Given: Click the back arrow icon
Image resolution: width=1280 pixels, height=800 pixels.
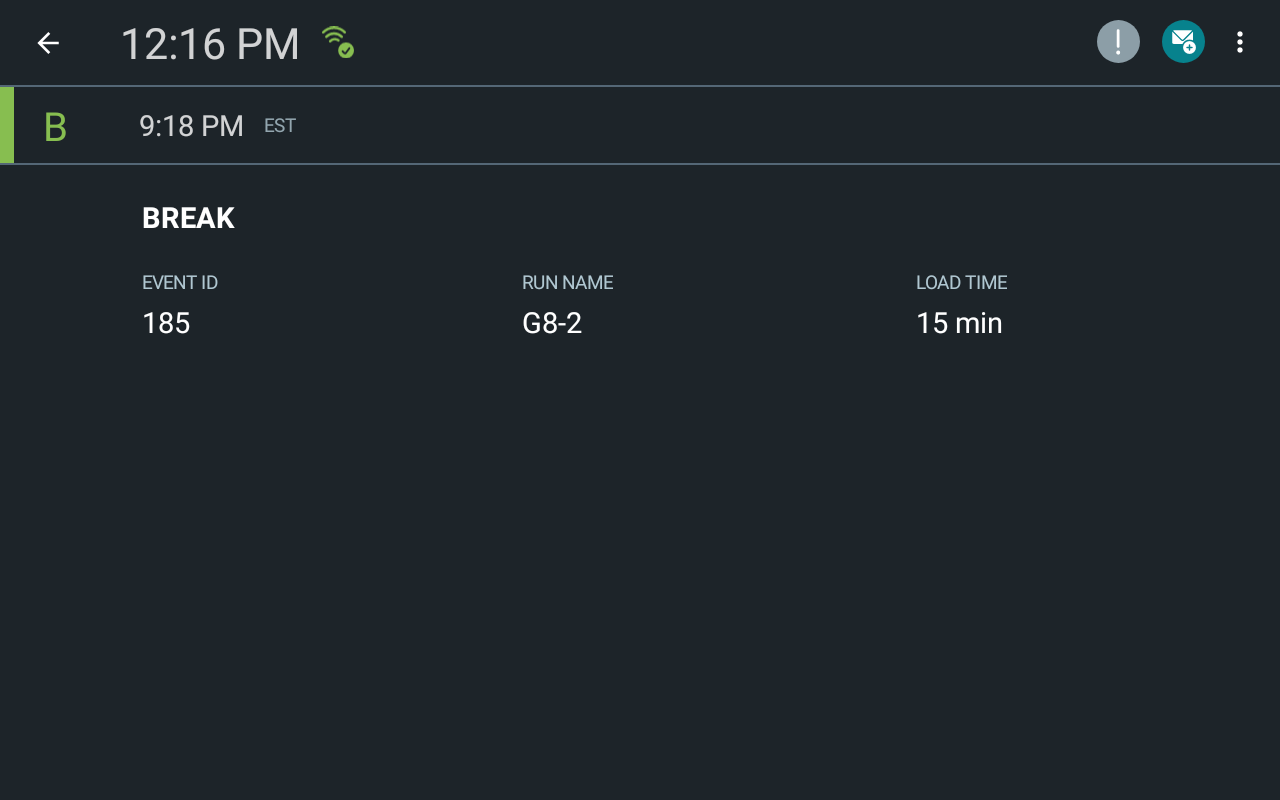Looking at the screenshot, I should click(x=47, y=42).
